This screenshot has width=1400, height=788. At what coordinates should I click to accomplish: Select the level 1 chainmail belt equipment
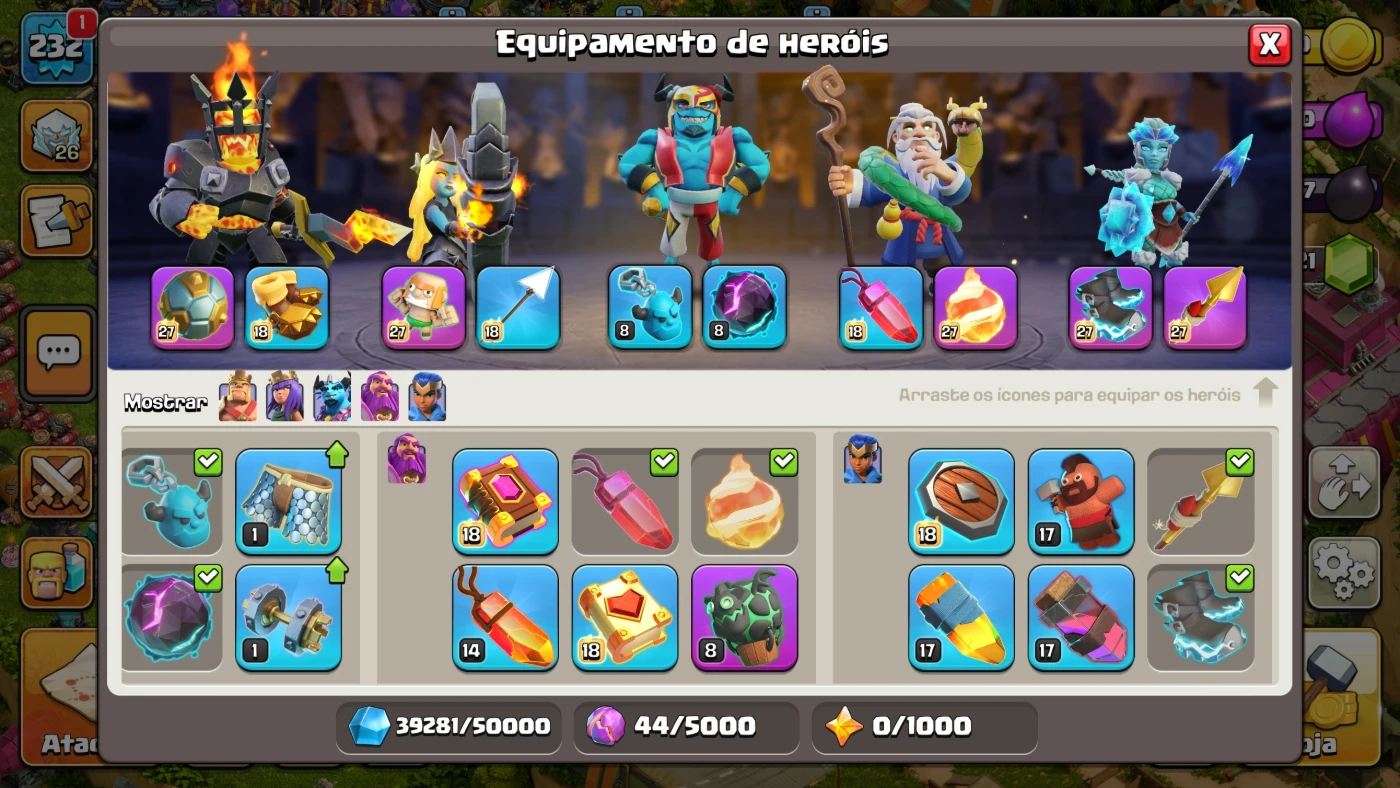coord(289,501)
